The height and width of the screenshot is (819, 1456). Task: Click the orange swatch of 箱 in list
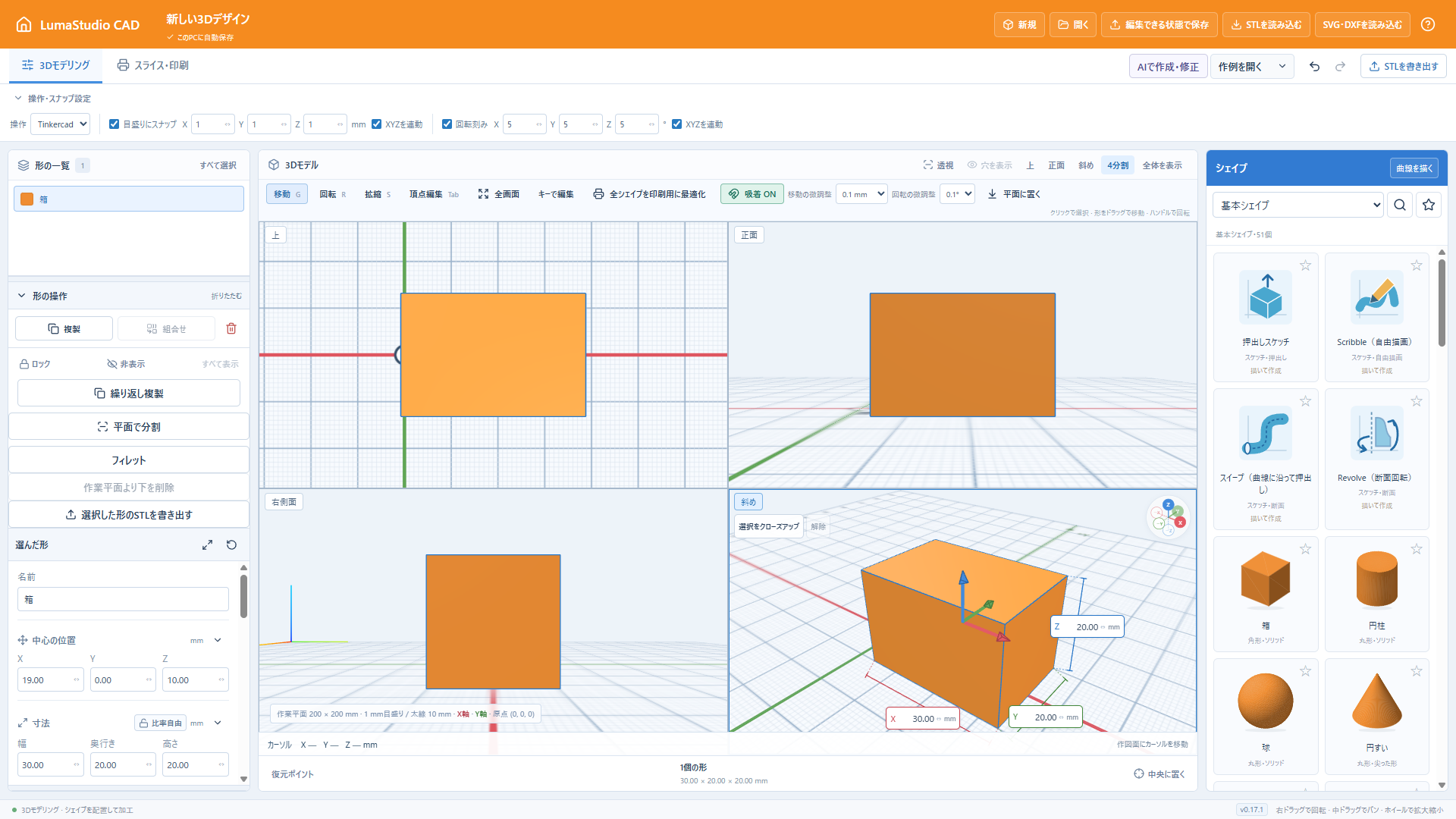27,199
